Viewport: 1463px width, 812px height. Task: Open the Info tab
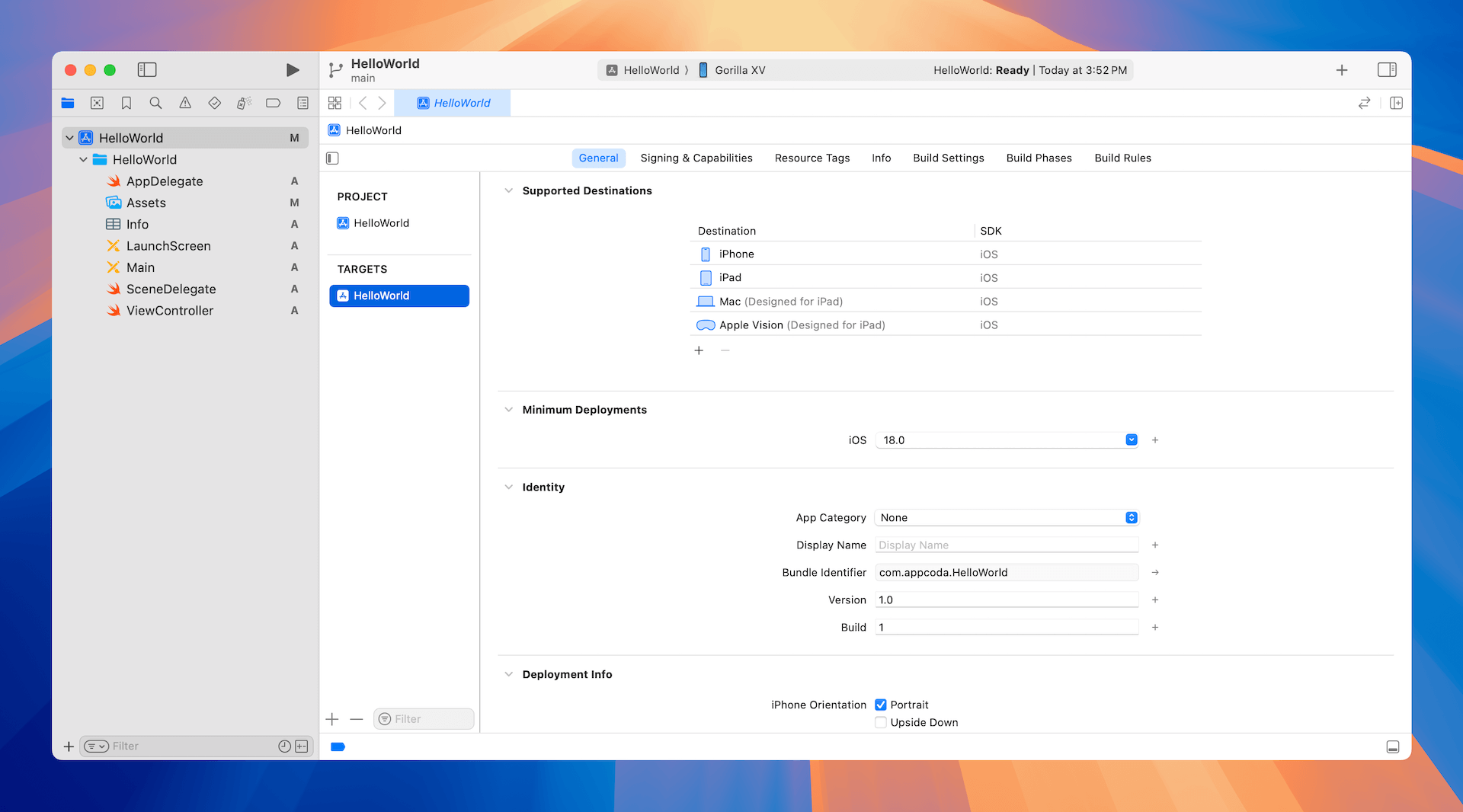tap(882, 158)
